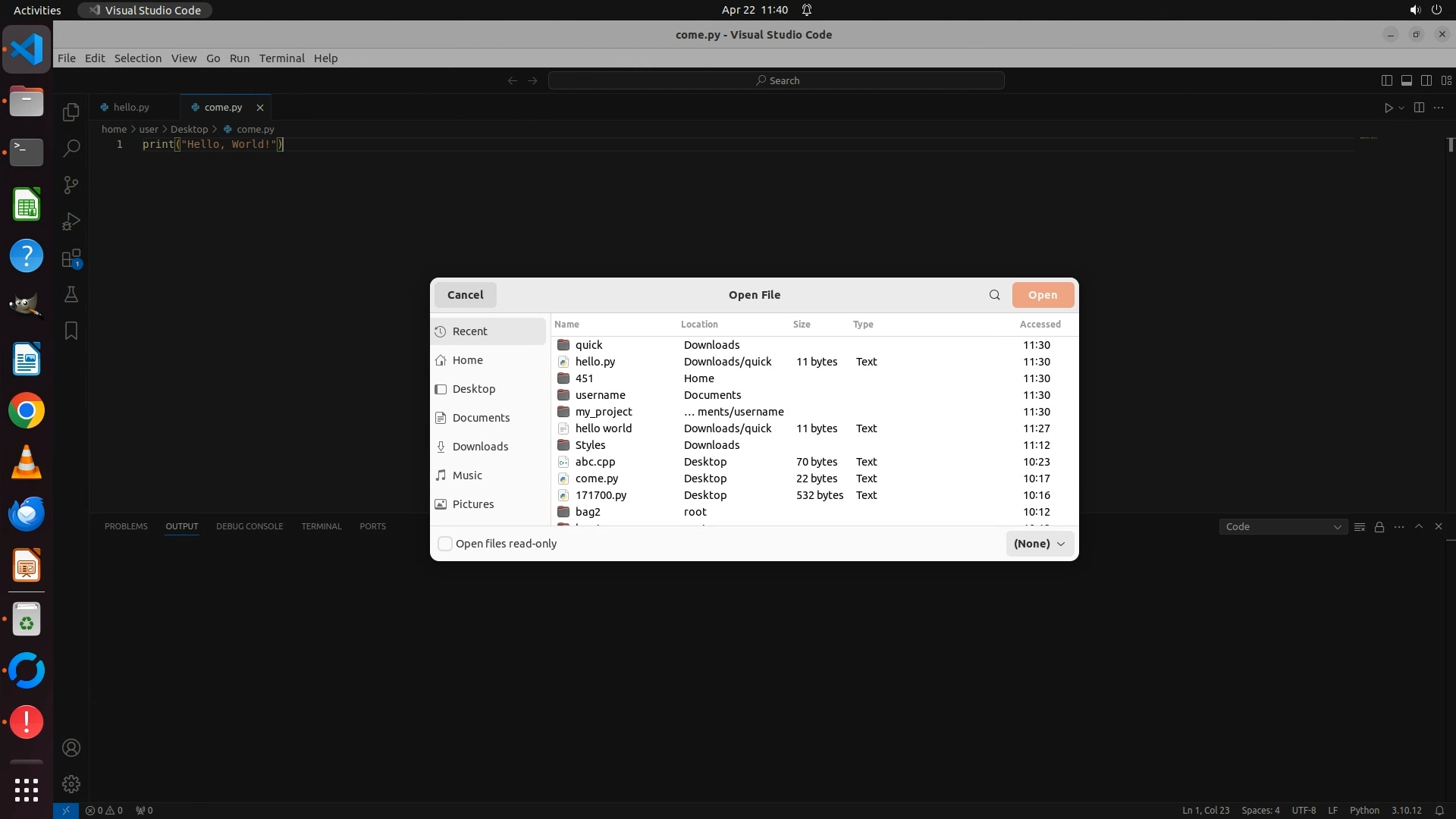Screen dimensions: 1456x819
Task: Expand the Run file dropdown arrow
Action: 1401,108
